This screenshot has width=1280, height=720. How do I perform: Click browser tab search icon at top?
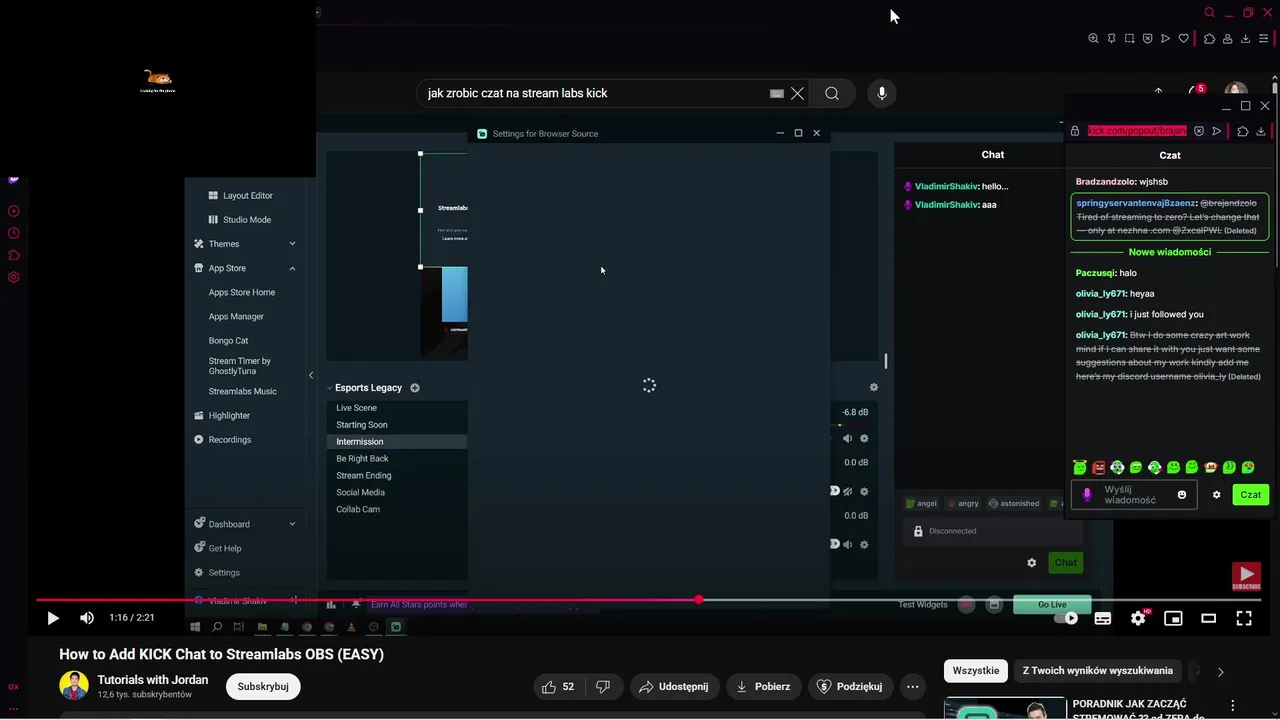[x=1210, y=13]
